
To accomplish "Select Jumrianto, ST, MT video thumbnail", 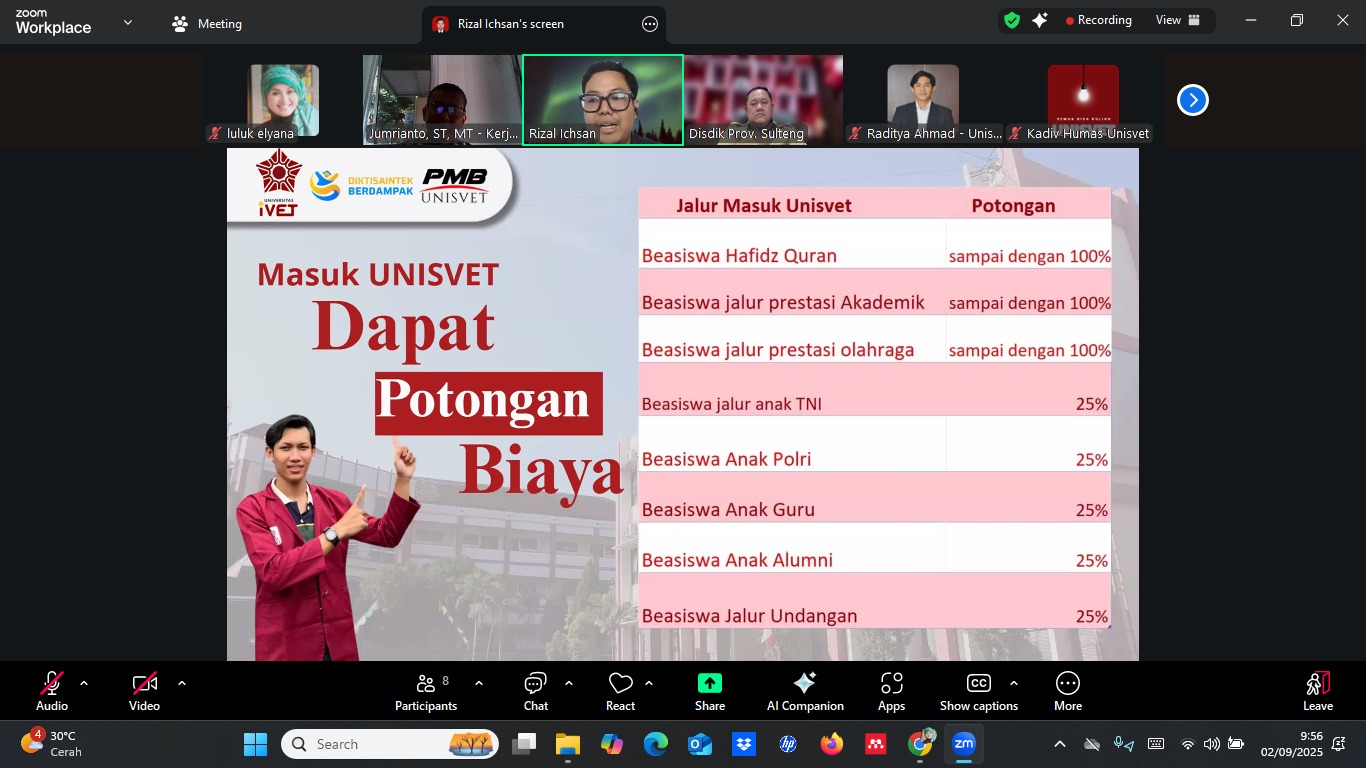I will pos(442,100).
